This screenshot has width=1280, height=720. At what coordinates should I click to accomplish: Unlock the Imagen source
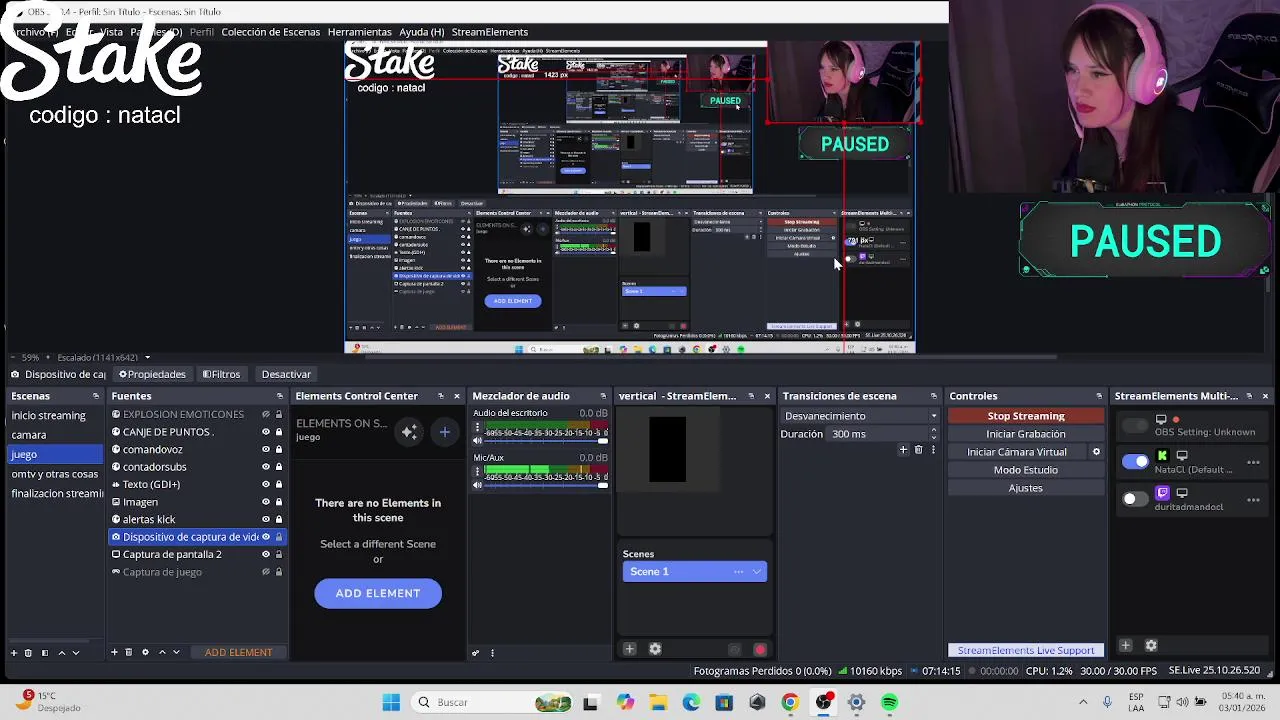(279, 502)
